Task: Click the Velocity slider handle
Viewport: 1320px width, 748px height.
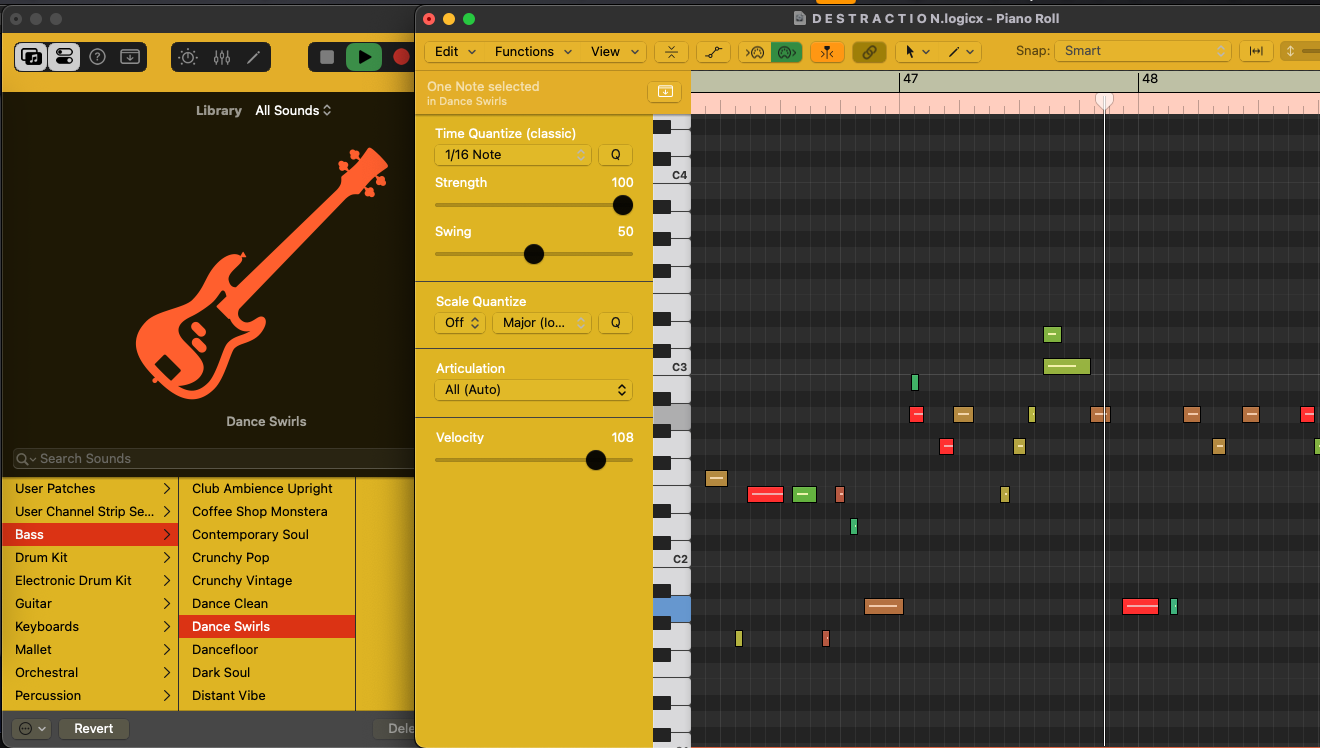Action: point(596,460)
